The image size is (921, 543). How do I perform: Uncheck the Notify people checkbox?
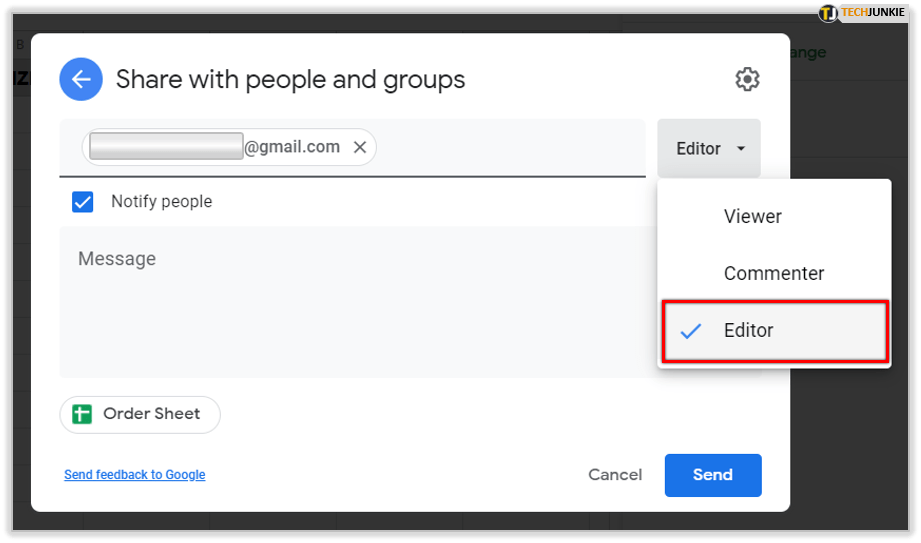tap(83, 202)
